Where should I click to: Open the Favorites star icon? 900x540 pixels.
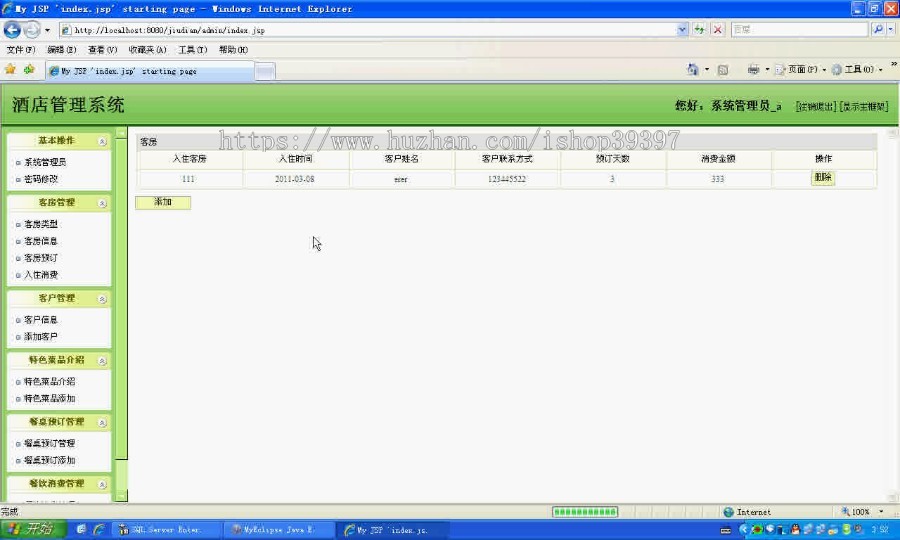pyautogui.click(x=10, y=69)
